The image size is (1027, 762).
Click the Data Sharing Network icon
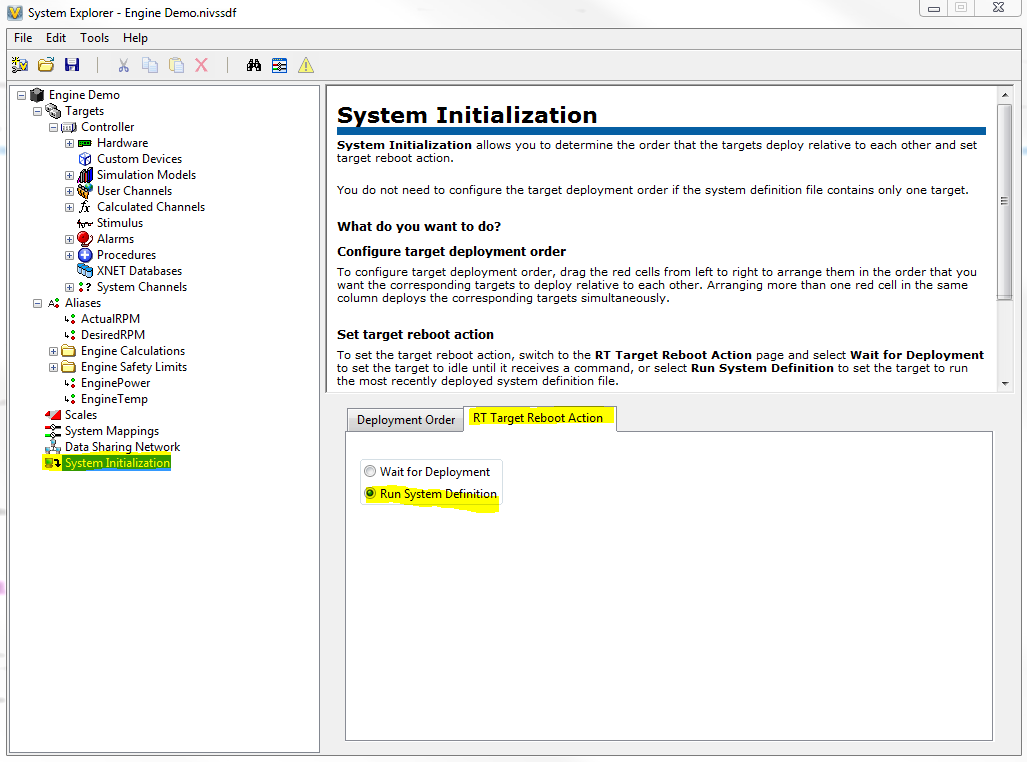pos(53,447)
